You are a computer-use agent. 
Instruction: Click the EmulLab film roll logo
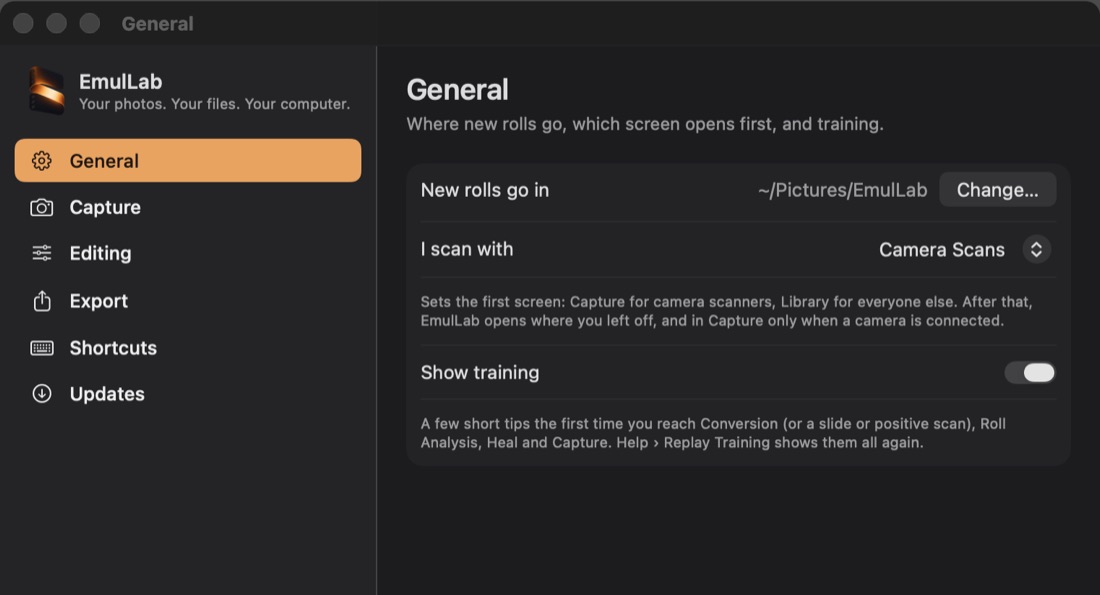(x=46, y=91)
